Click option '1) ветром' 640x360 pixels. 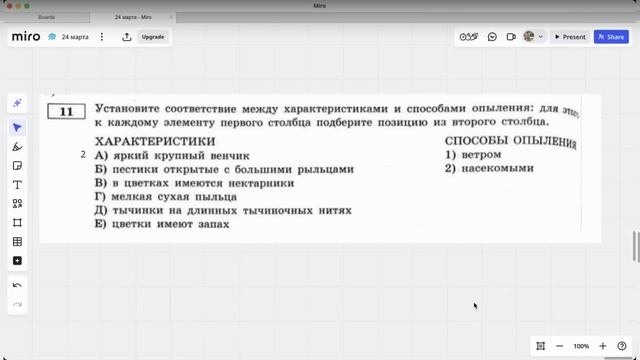[473, 155]
